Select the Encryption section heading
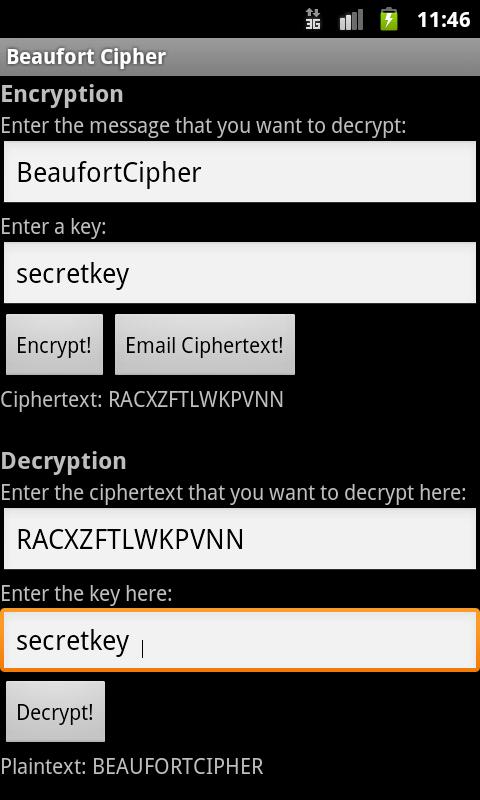This screenshot has width=480, height=800. 62,94
